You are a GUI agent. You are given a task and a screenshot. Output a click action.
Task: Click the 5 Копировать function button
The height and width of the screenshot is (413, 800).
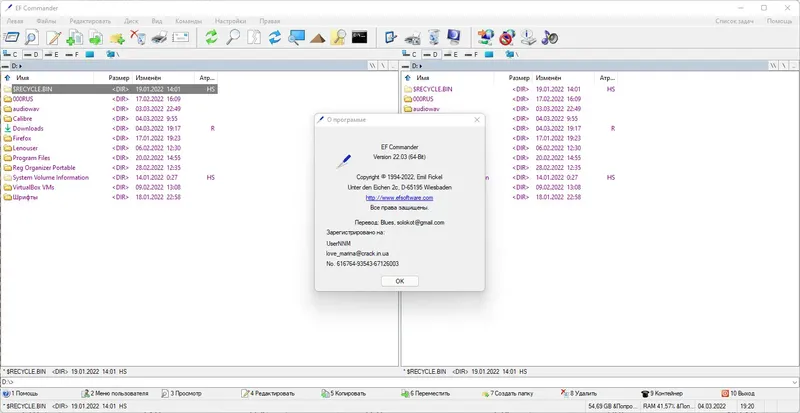click(x=344, y=394)
